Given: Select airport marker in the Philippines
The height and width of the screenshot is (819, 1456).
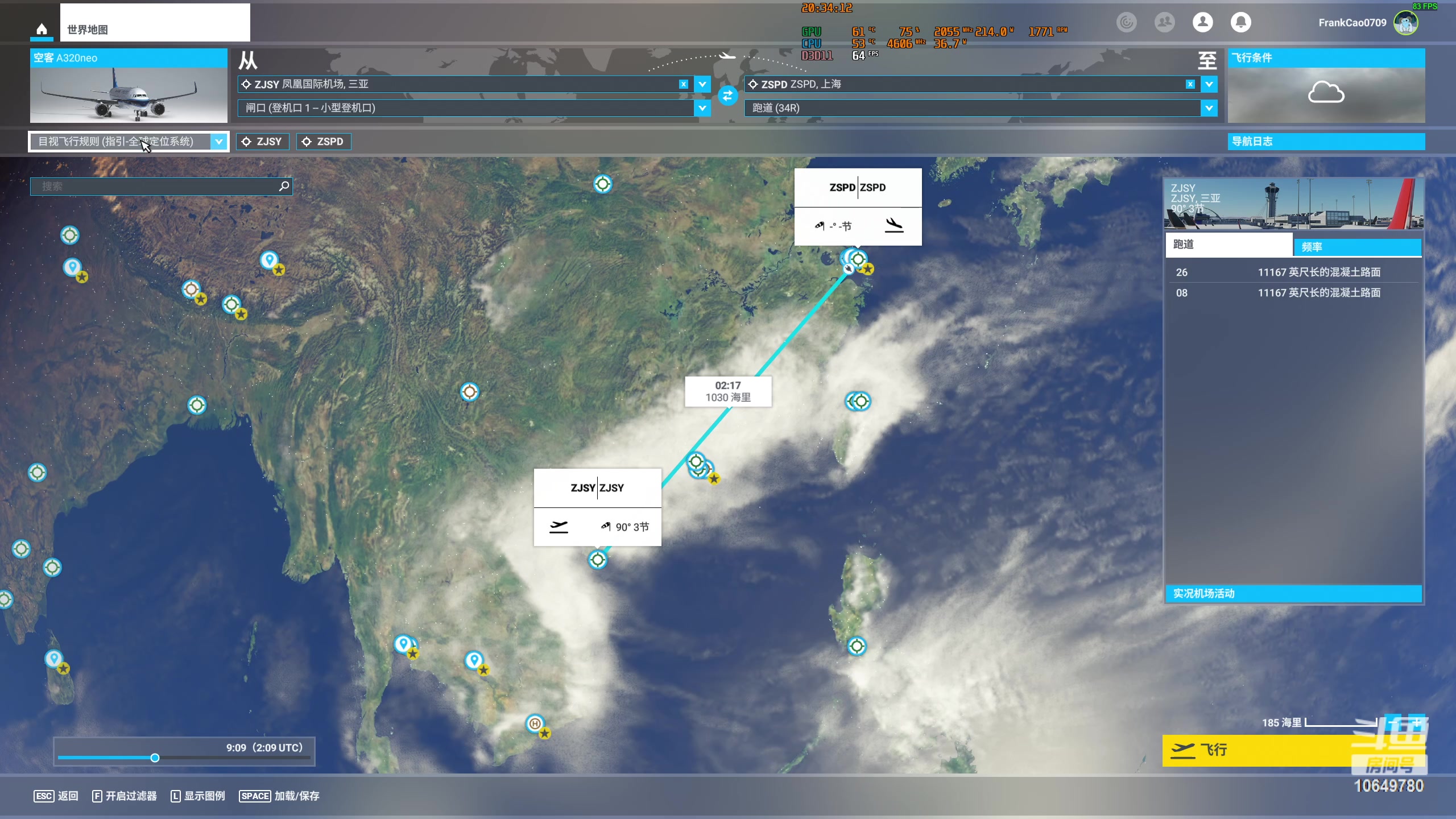Looking at the screenshot, I should pos(857,646).
